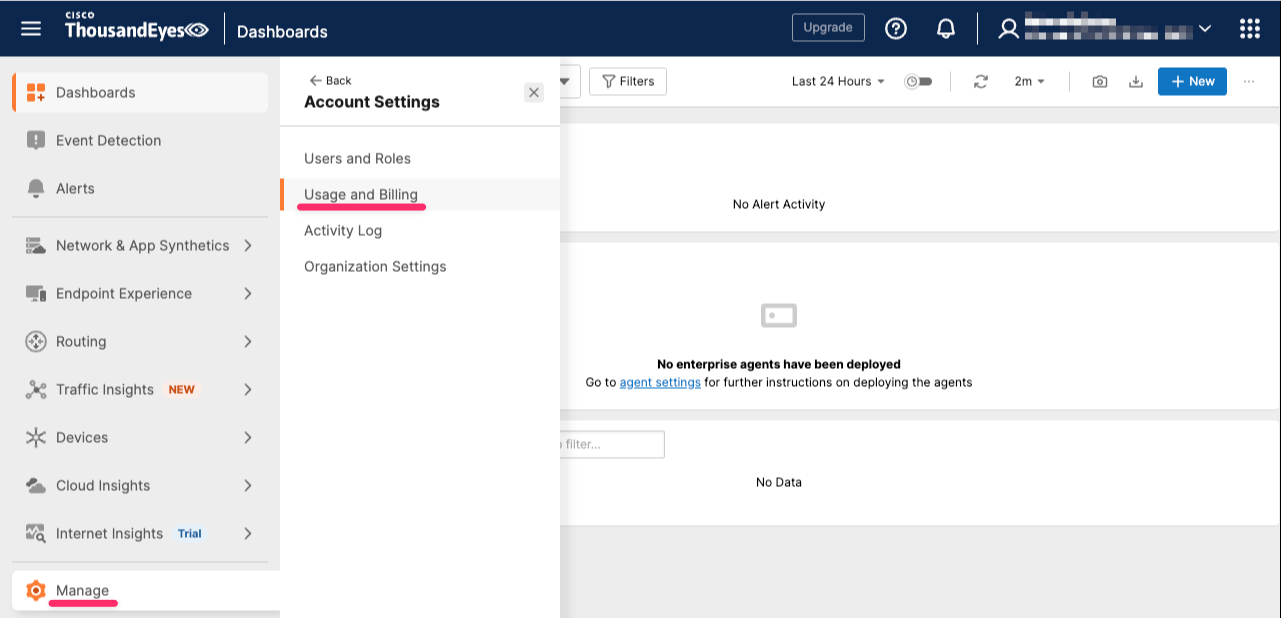
Task: Click the No Alert Activity text
Action: 779,205
